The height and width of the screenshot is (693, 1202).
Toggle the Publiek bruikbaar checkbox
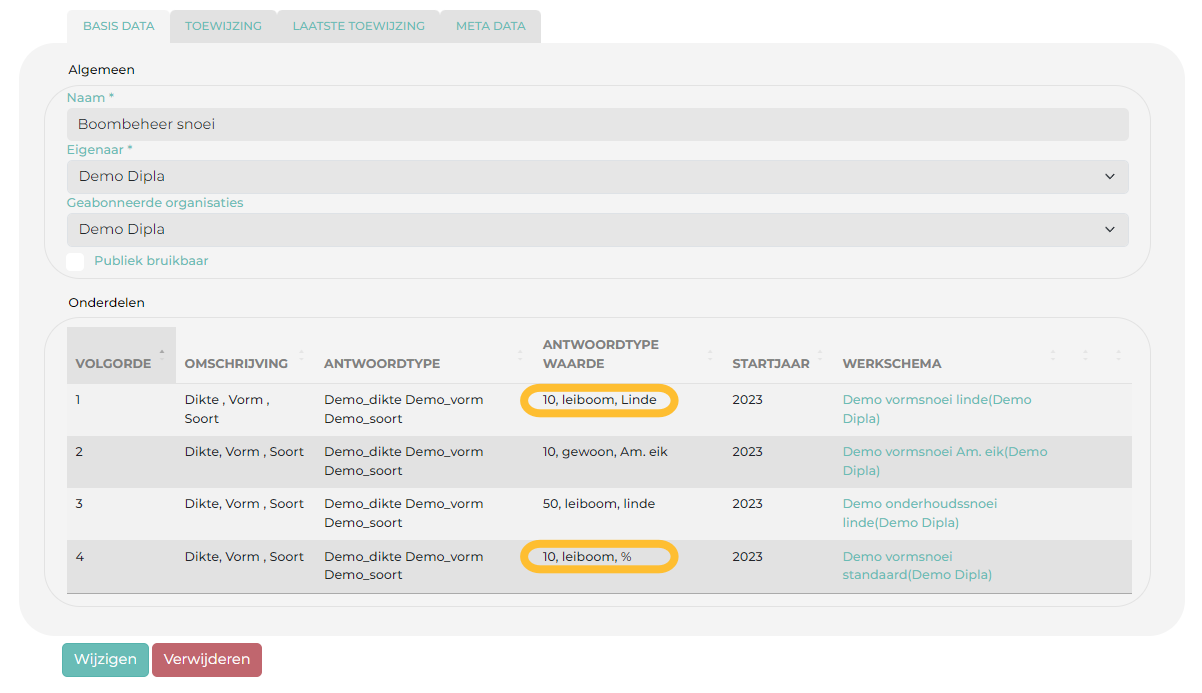[x=75, y=261]
